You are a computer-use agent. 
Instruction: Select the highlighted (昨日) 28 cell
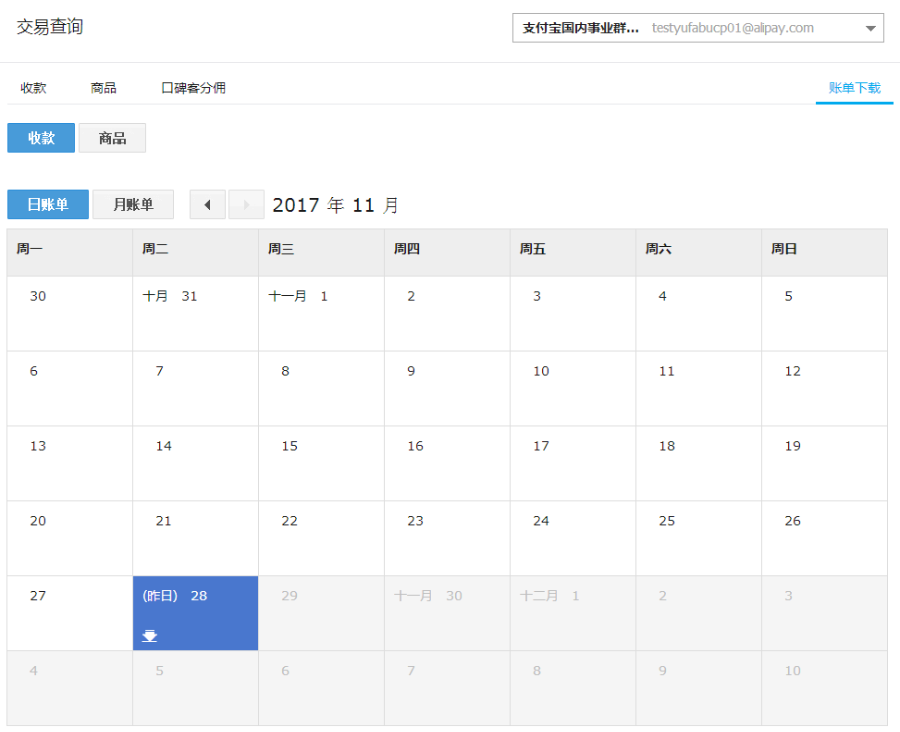pos(195,613)
